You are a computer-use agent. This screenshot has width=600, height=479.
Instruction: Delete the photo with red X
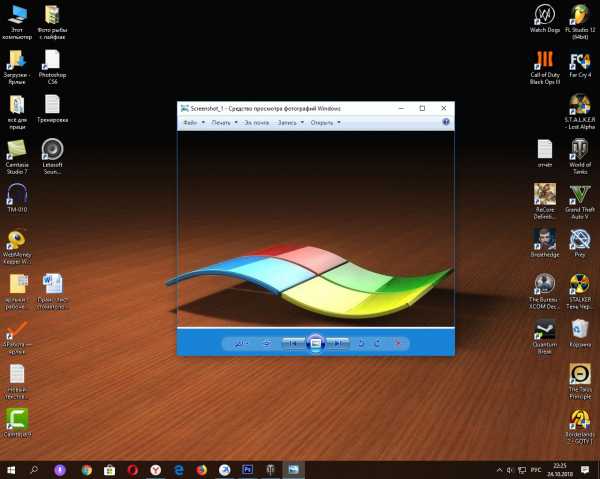[x=398, y=343]
